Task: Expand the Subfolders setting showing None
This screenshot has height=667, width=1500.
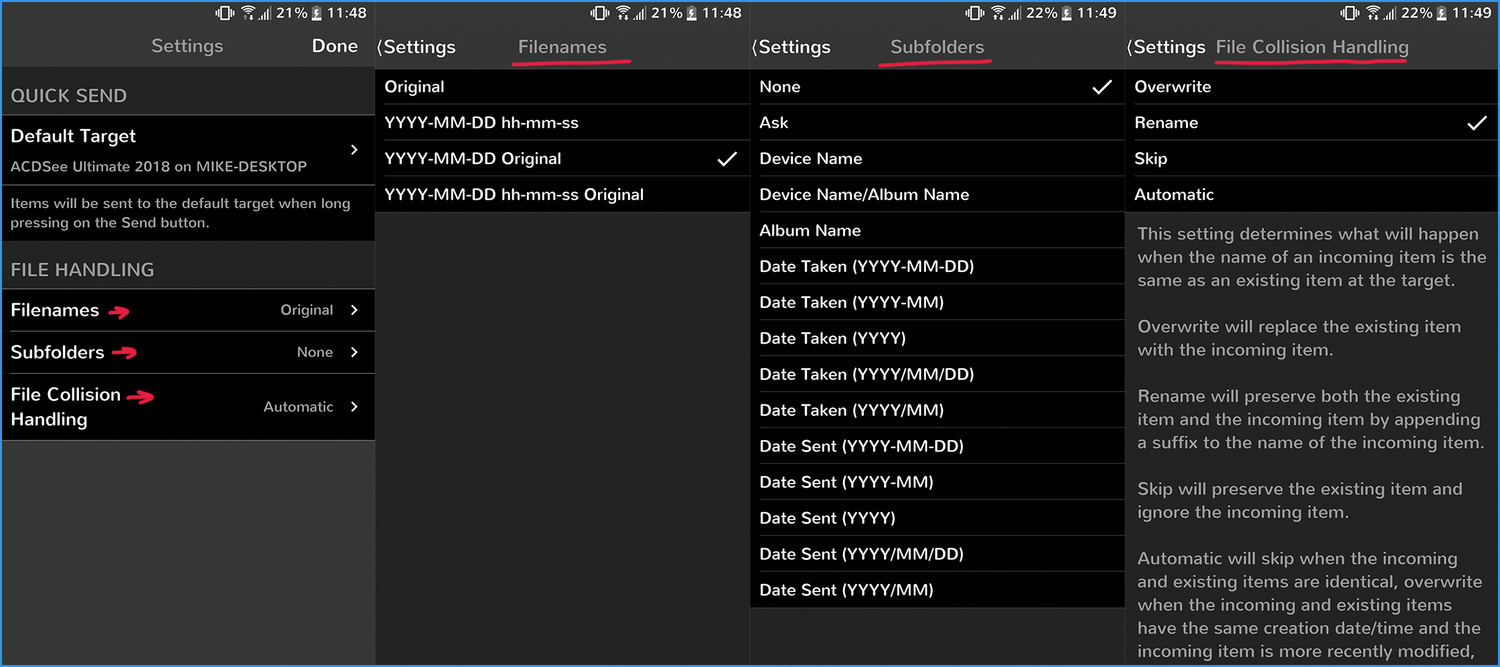Action: (x=188, y=352)
